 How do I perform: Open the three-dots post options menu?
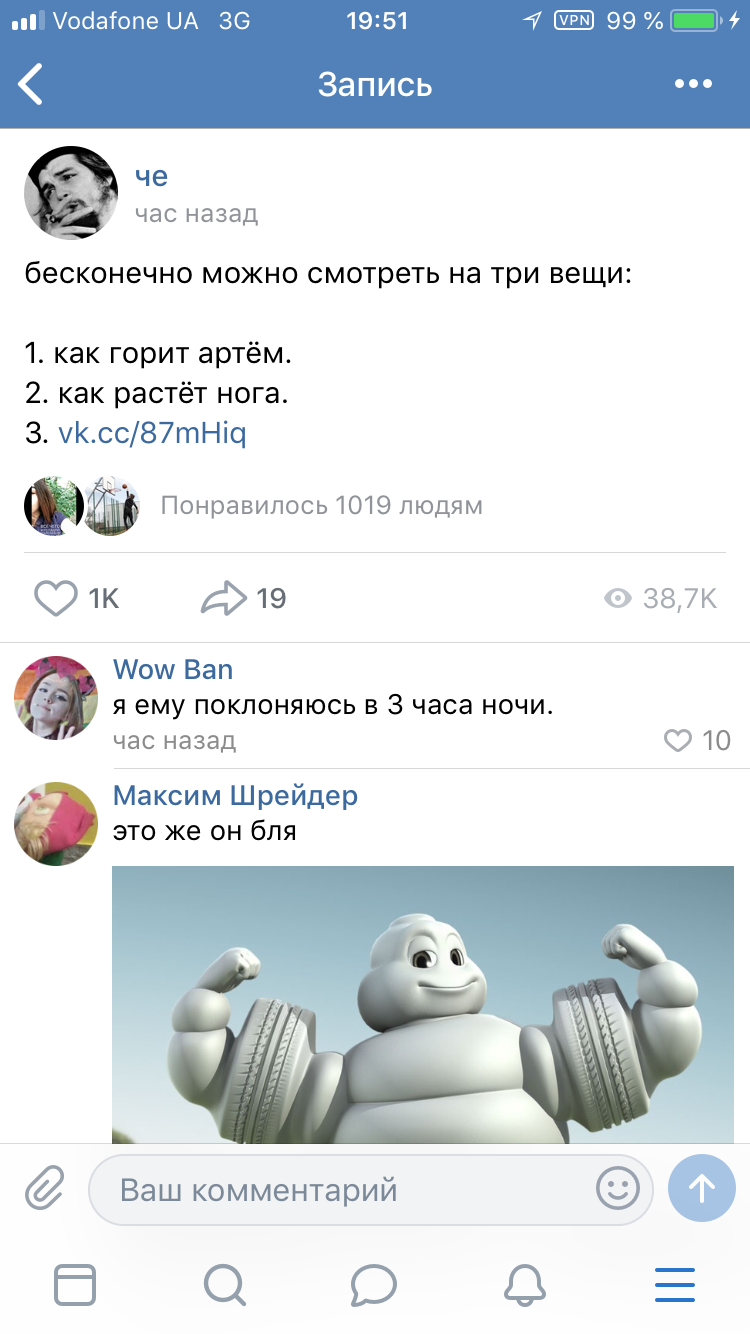tap(693, 85)
